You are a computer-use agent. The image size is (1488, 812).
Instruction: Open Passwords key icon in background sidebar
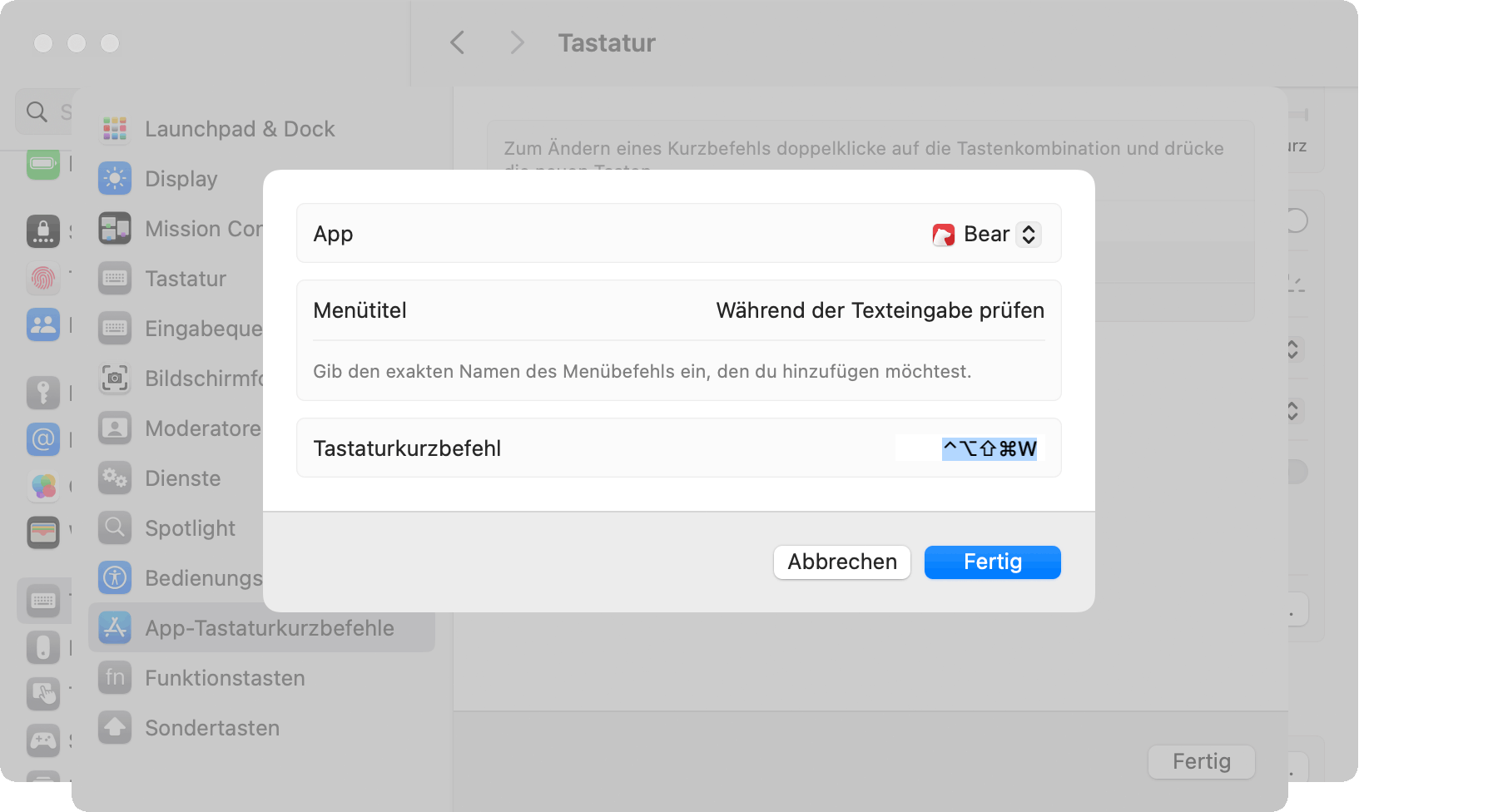(43, 392)
